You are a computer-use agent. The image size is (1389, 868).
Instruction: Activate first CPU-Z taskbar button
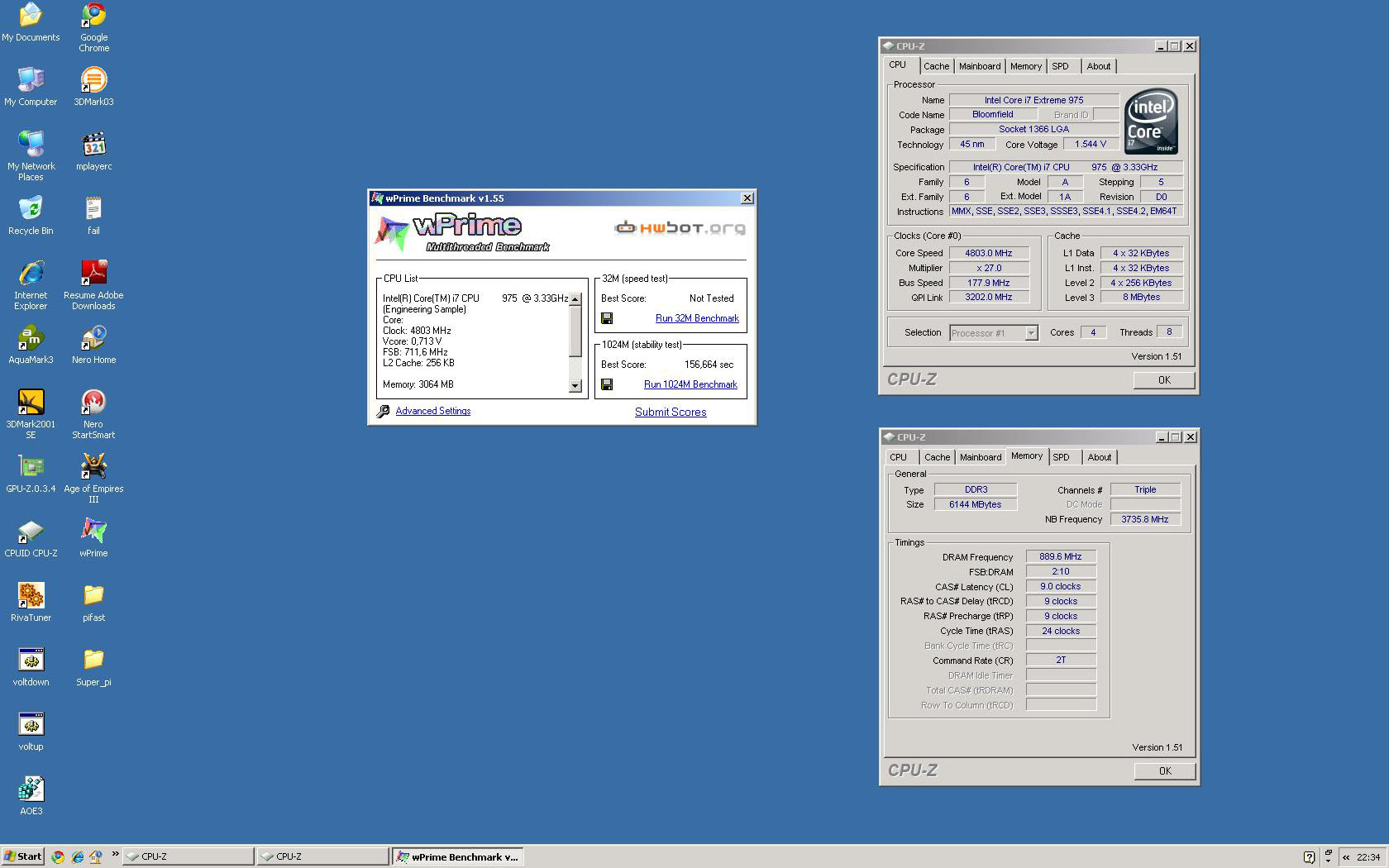(189, 856)
